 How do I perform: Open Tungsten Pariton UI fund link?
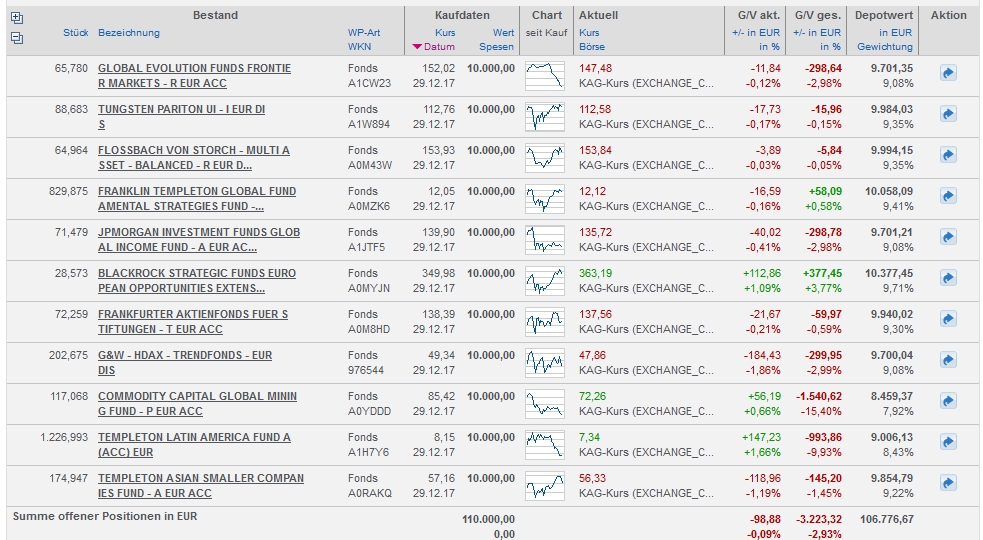click(181, 117)
